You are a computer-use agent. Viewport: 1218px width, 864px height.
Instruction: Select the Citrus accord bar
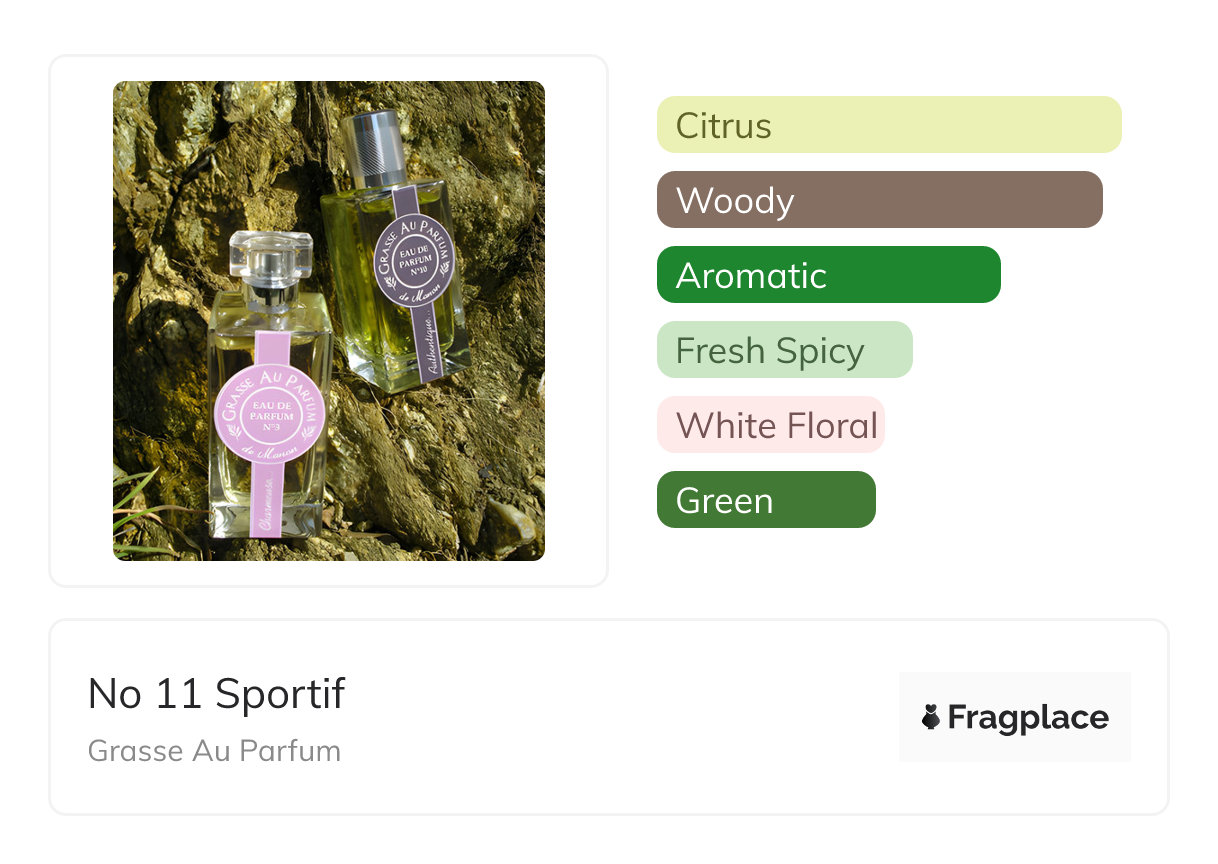coord(888,125)
